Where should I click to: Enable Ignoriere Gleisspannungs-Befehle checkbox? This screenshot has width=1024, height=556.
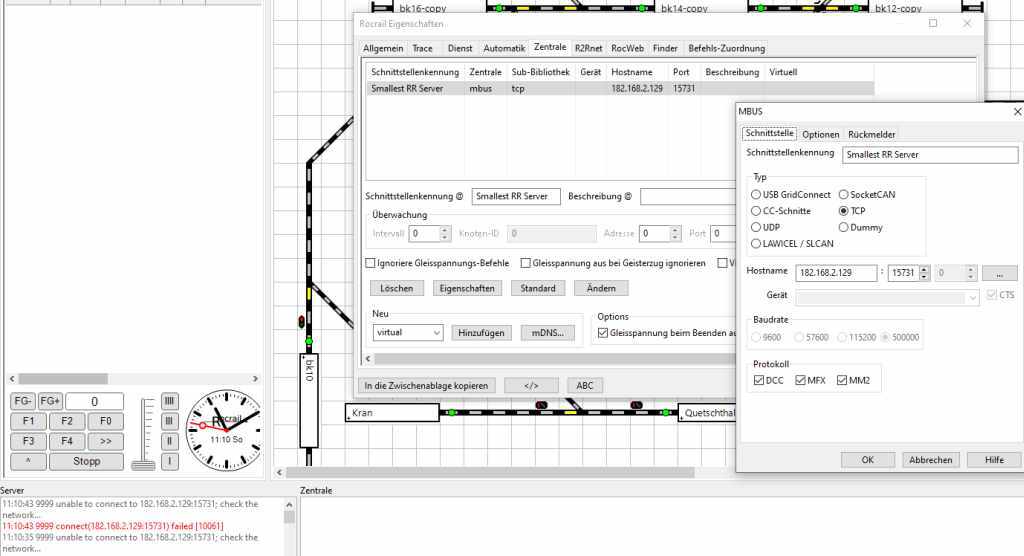[371, 263]
